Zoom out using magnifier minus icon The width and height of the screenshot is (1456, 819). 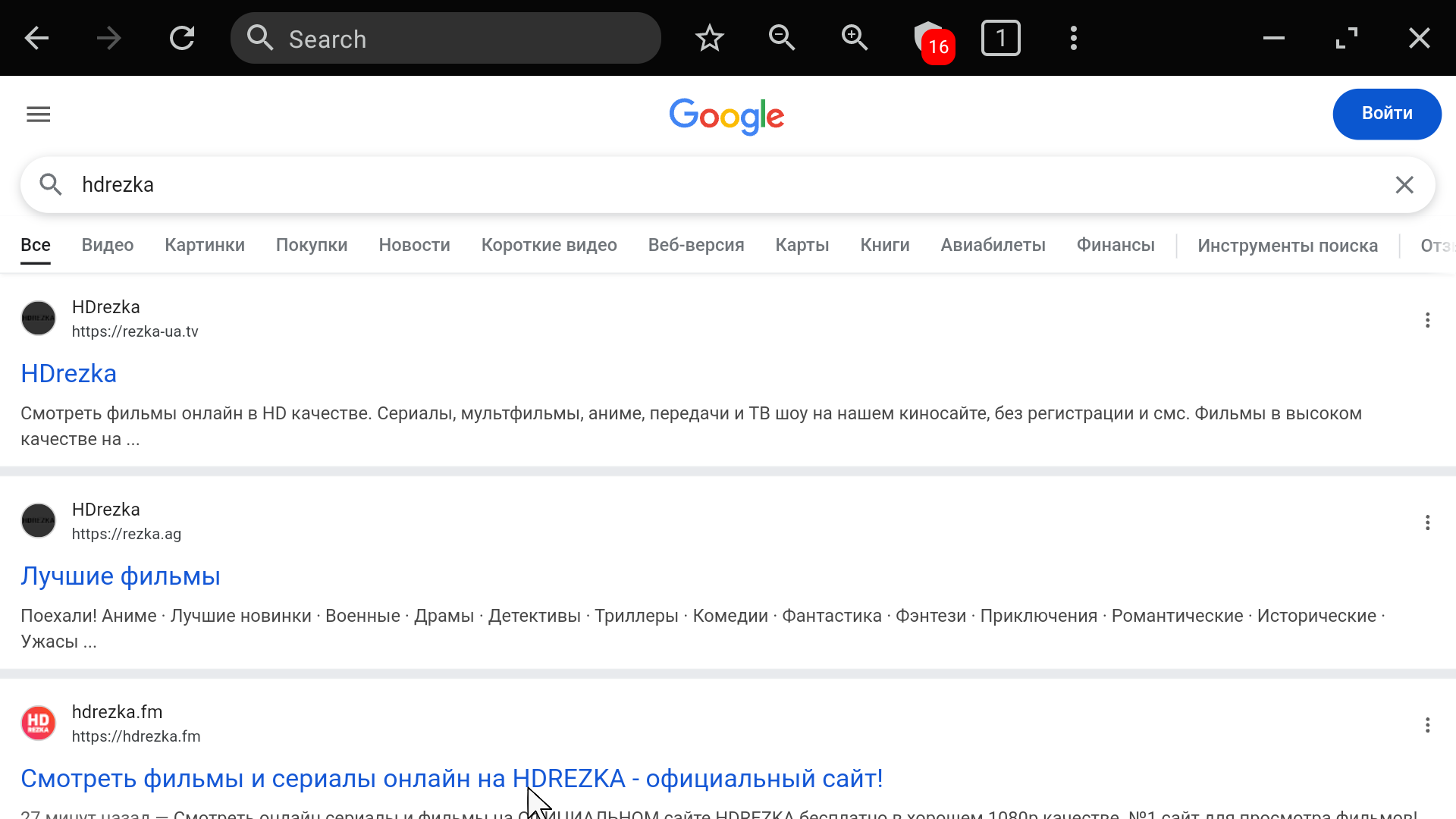[782, 38]
